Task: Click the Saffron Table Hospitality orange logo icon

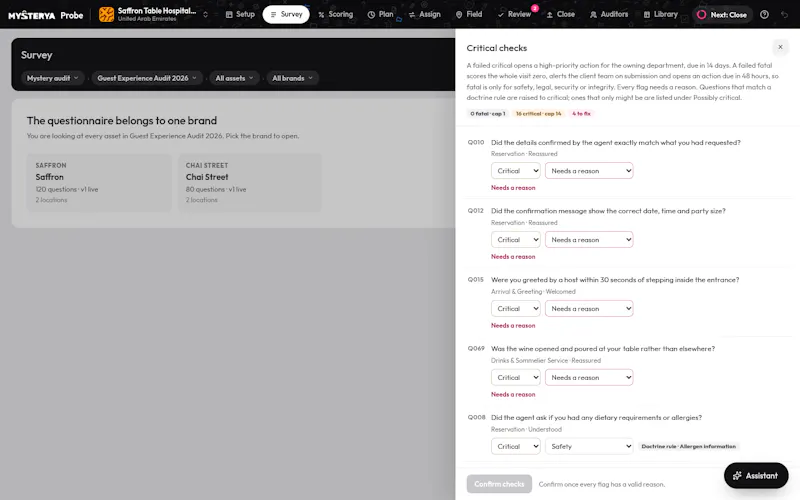Action: click(x=106, y=14)
